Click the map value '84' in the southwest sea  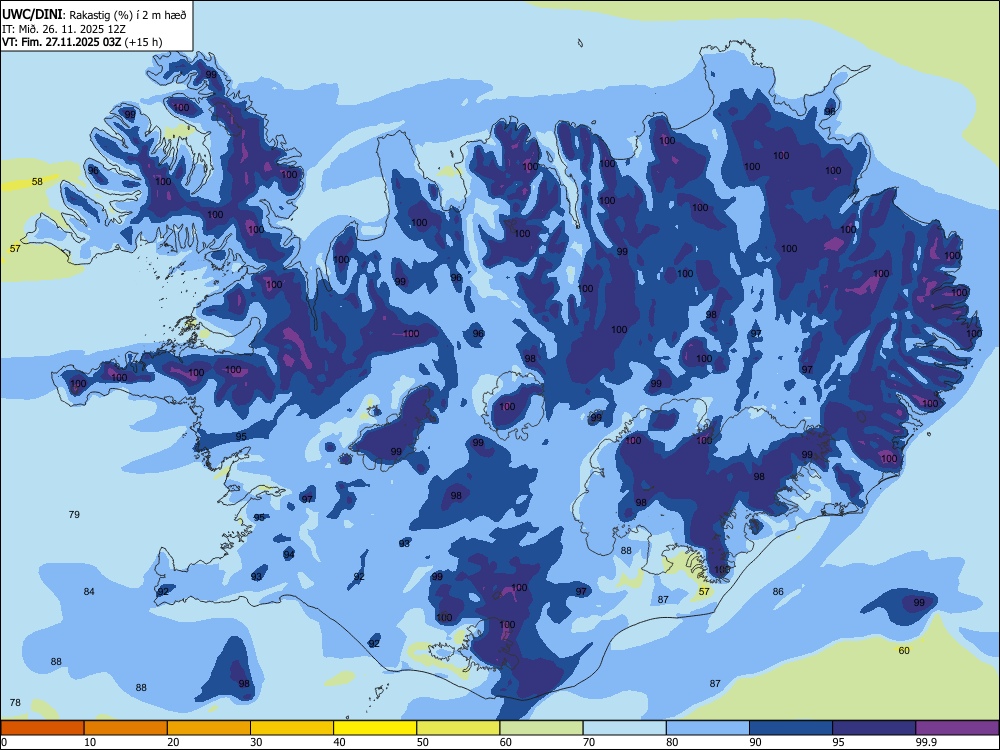coord(89,592)
